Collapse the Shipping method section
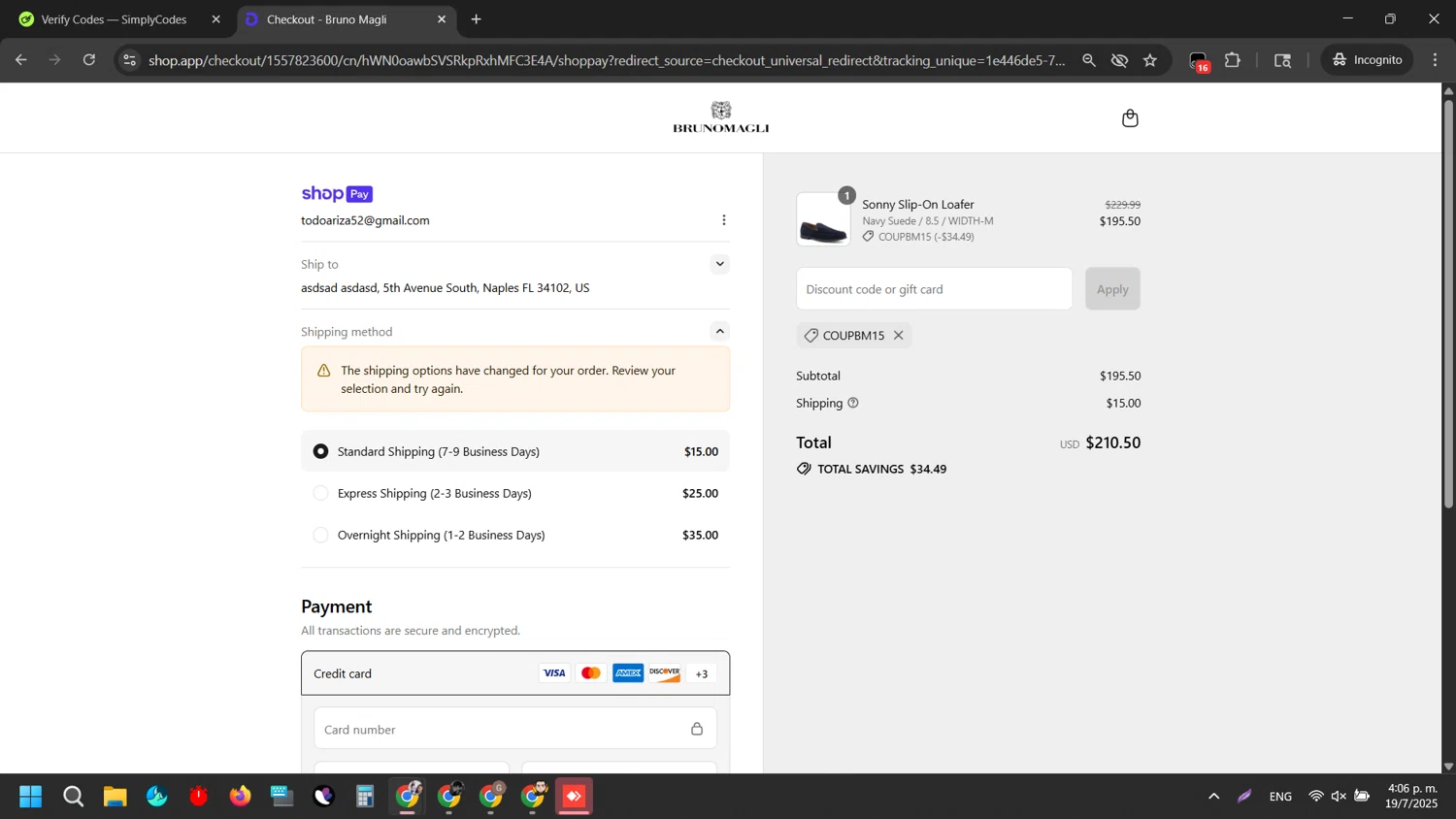 point(719,331)
